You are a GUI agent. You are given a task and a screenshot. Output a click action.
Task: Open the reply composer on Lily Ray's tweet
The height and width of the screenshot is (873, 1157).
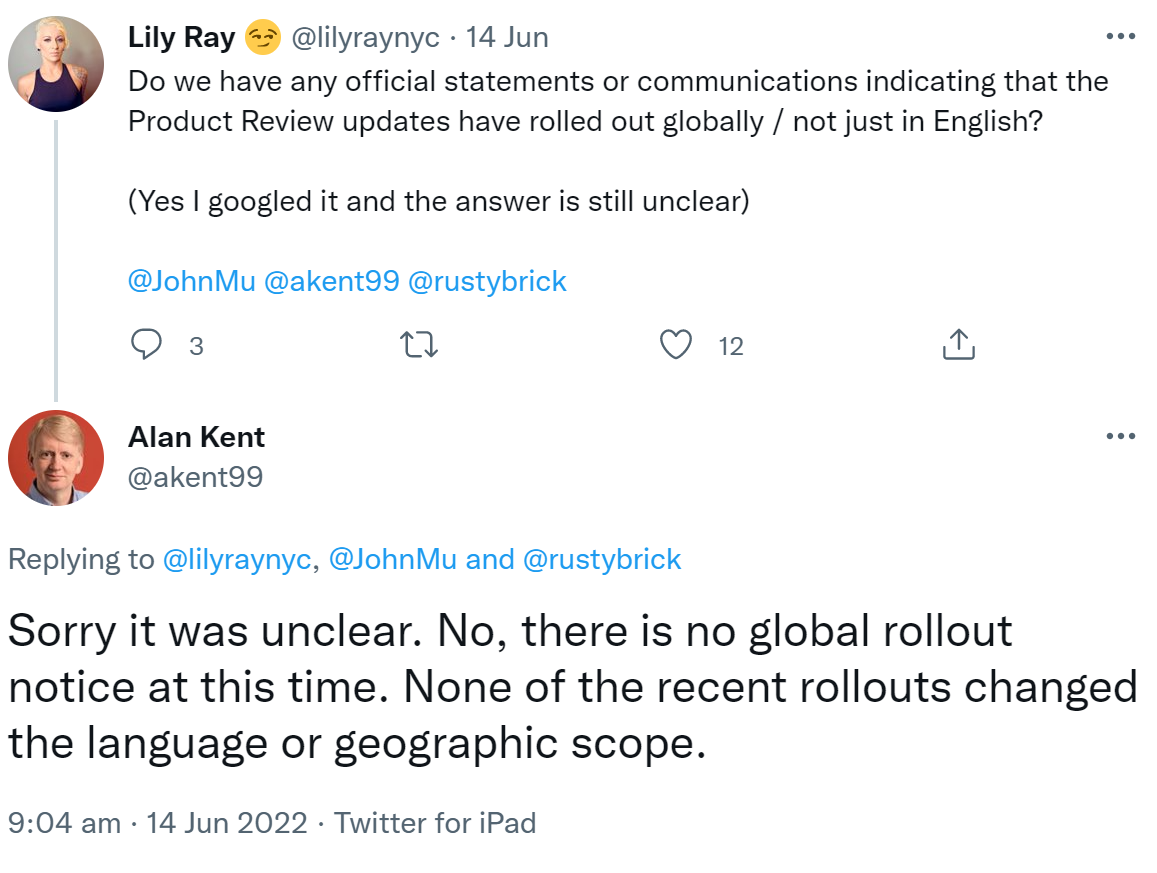tap(147, 344)
